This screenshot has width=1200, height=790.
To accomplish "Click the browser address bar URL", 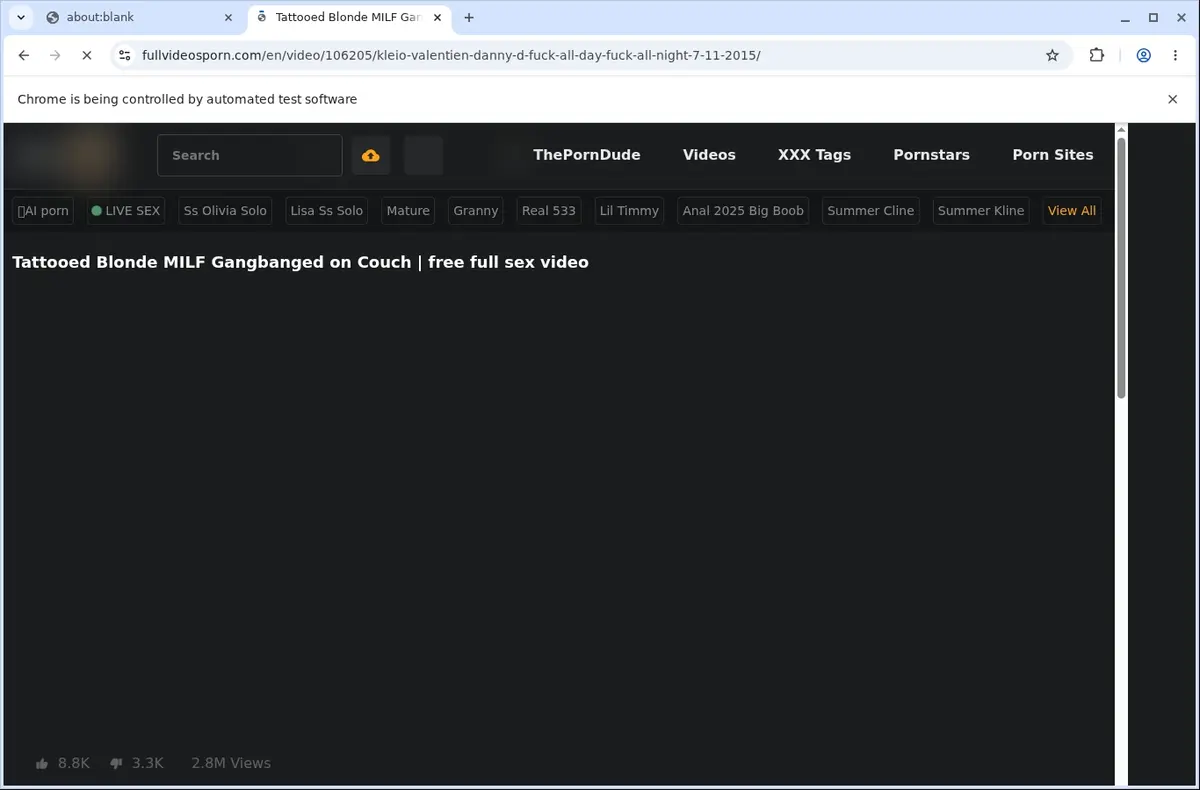I will pos(451,55).
